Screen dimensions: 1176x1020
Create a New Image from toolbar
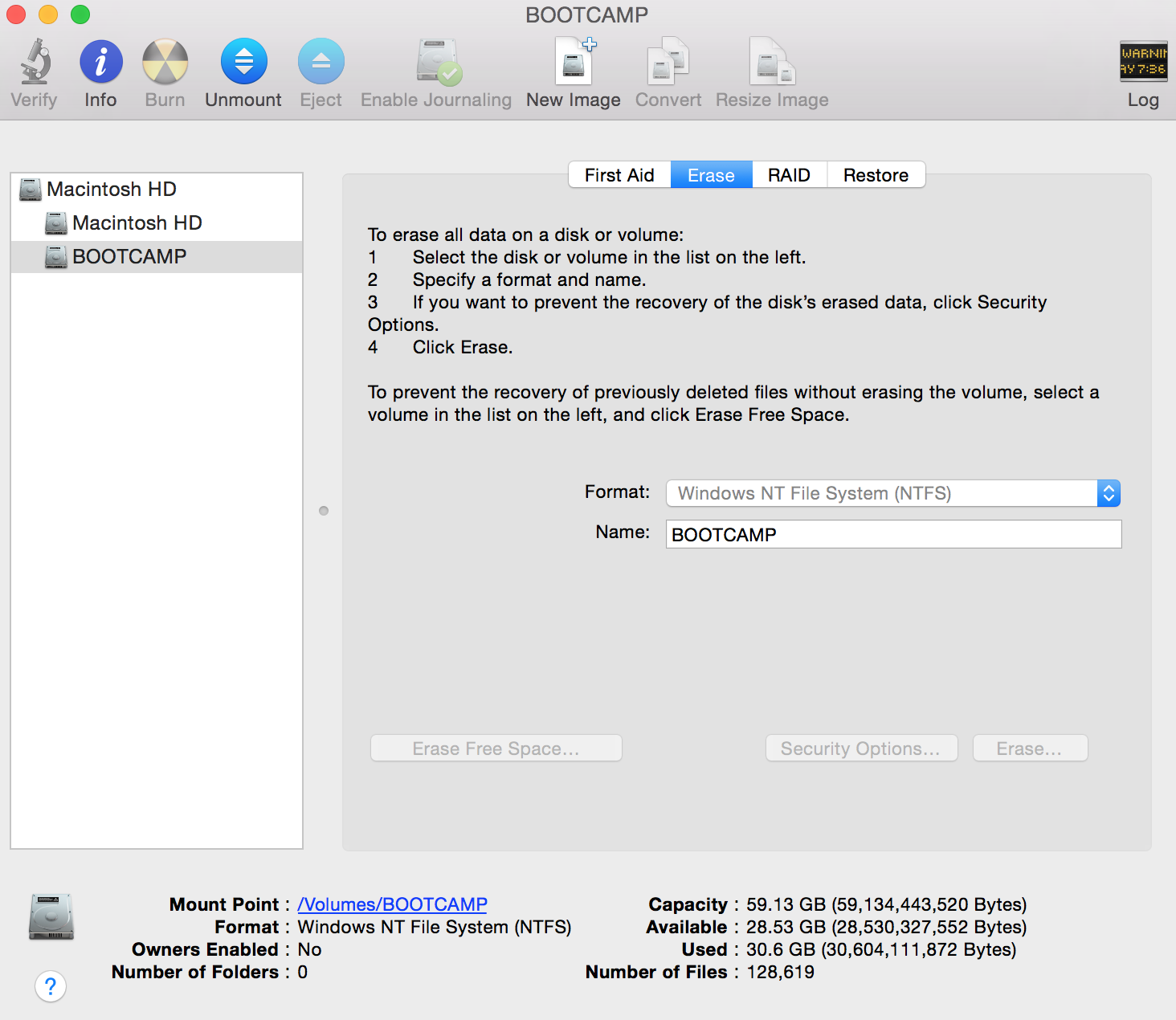coord(575,61)
